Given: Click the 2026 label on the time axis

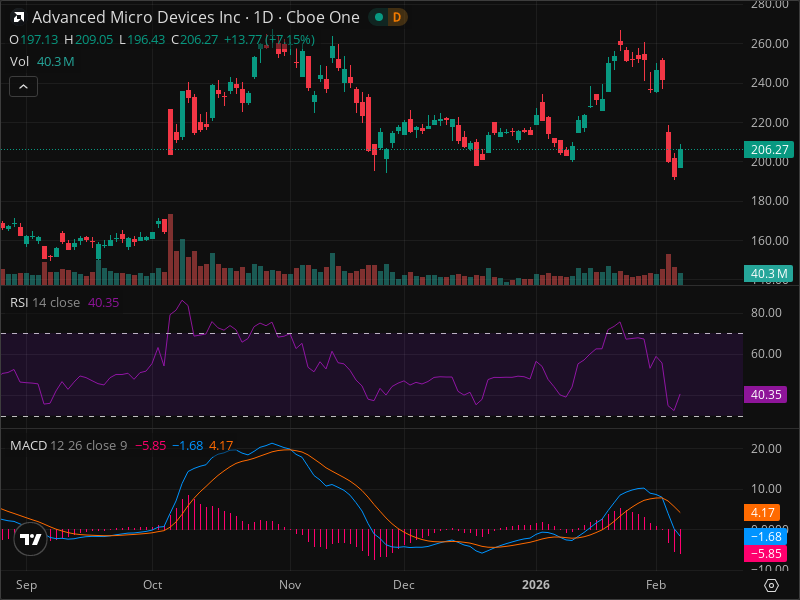Looking at the screenshot, I should pyautogui.click(x=536, y=585).
